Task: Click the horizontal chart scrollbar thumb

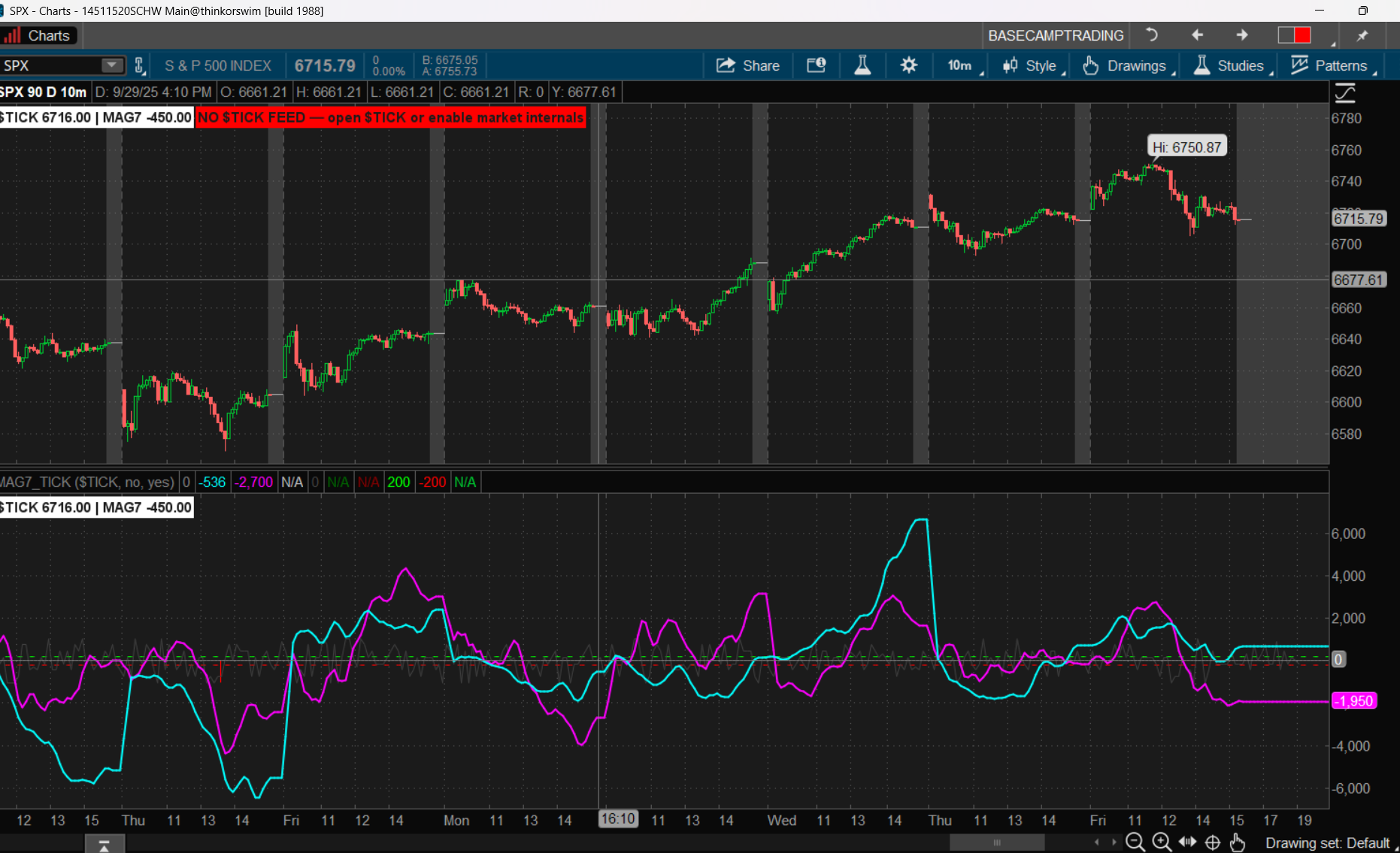Action: coord(996,842)
